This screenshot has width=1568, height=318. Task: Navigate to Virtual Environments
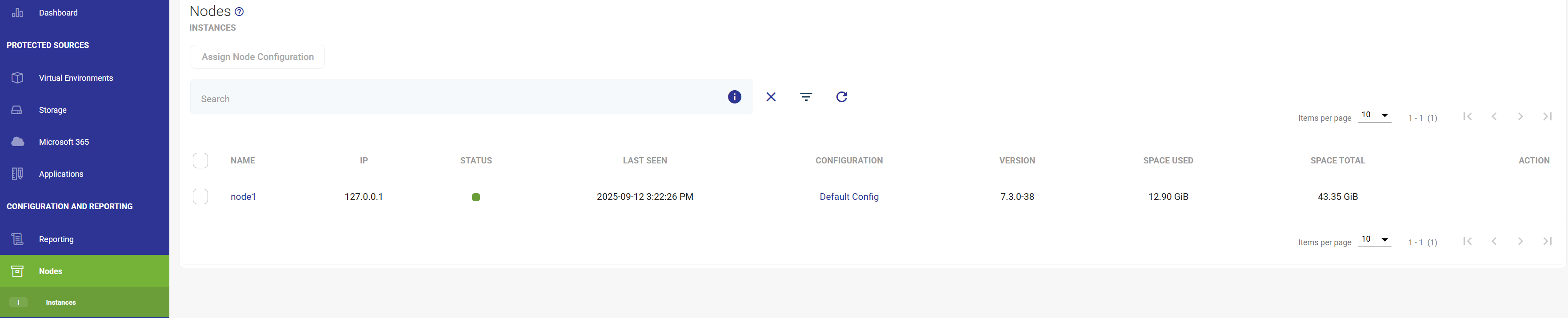click(x=76, y=78)
